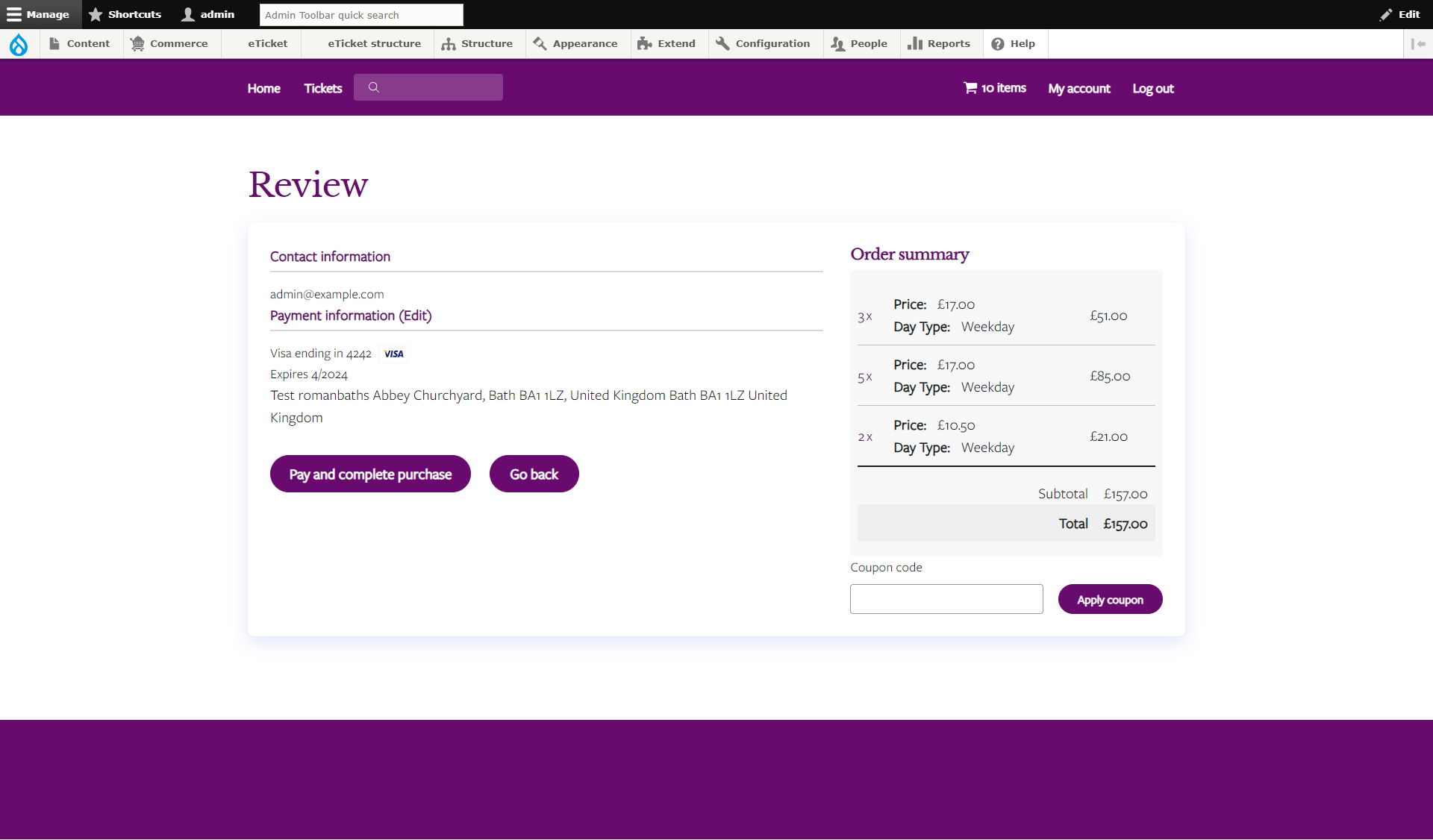
Task: Open the Help menu
Action: coord(1014,44)
